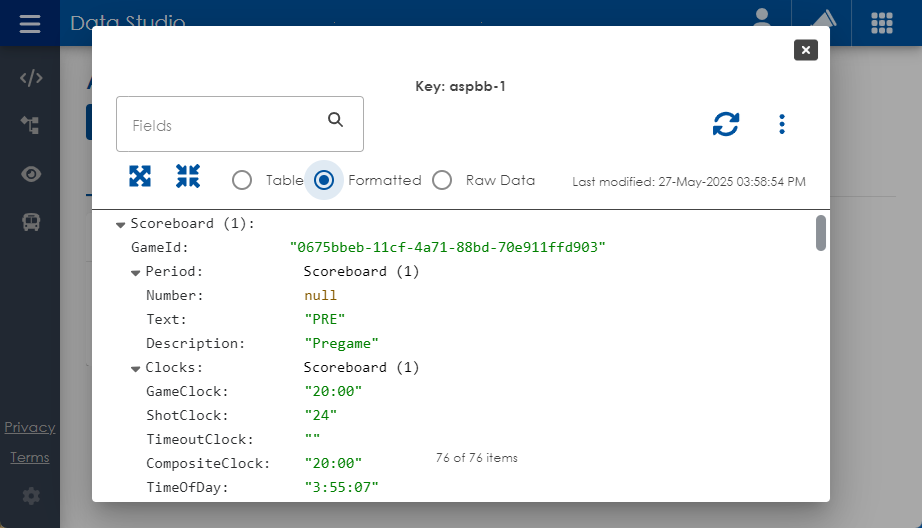Viewport: 922px width, 528px height.
Task: Collapse the Clocks node
Action: pyautogui.click(x=136, y=368)
